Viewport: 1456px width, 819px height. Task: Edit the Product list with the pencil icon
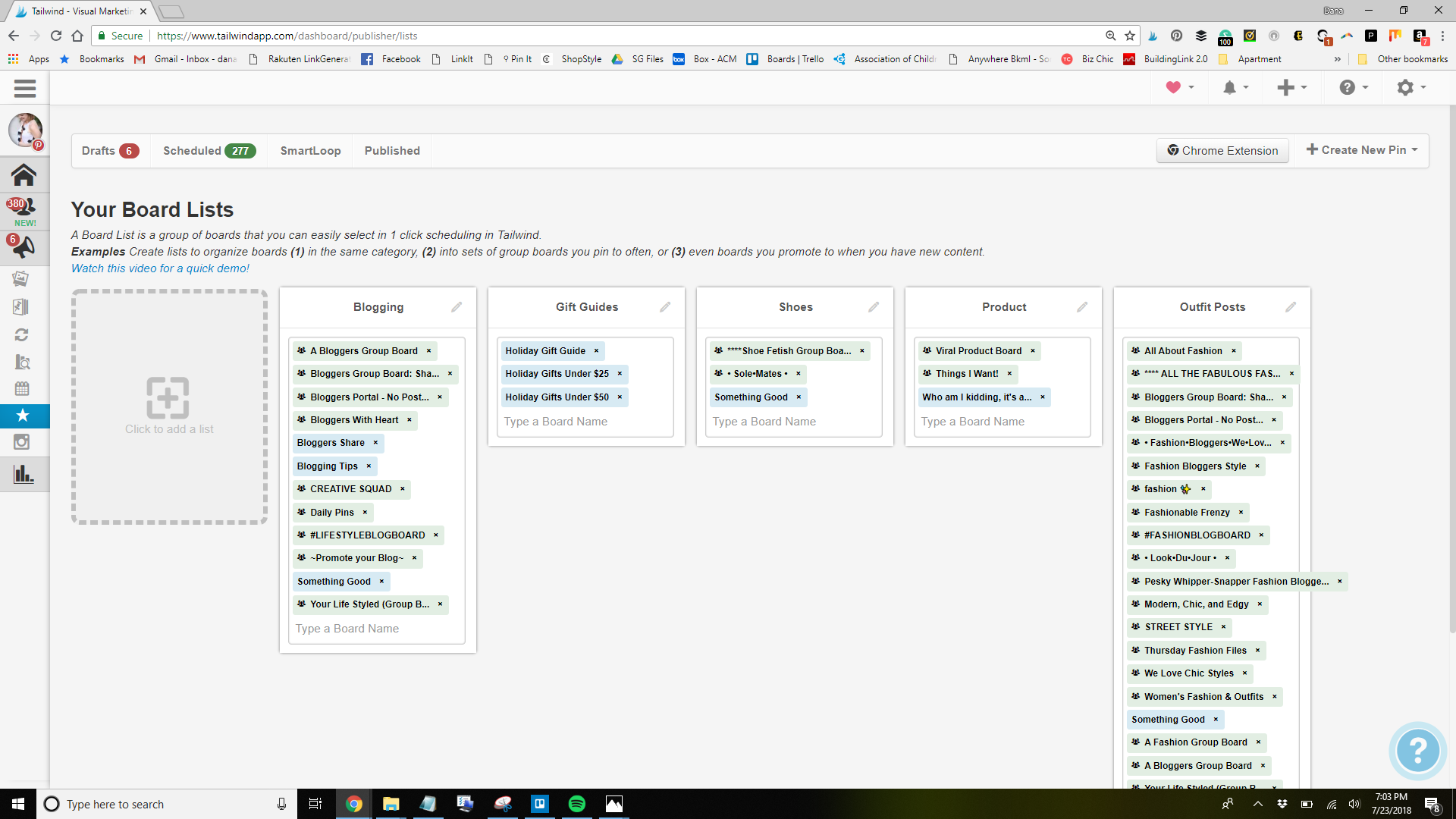point(1082,307)
